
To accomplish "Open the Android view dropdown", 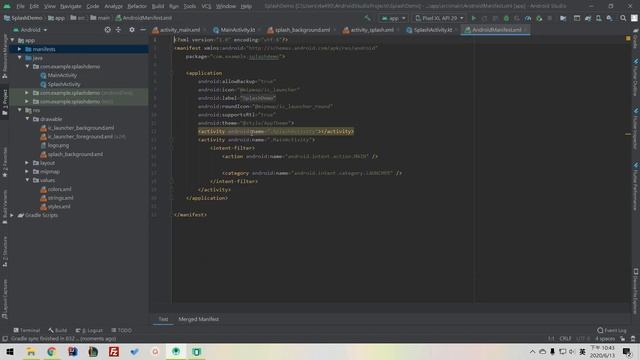I will pos(30,30).
